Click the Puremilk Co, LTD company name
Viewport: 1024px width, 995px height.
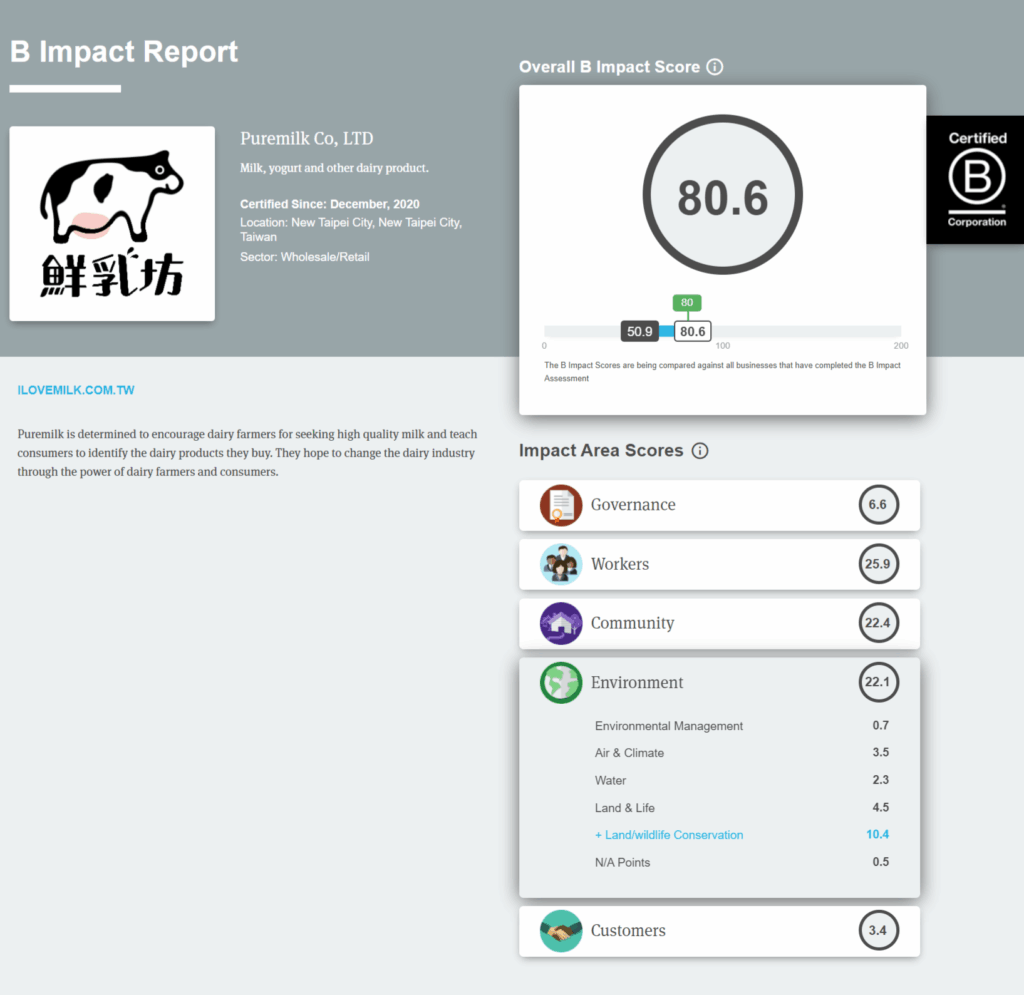307,138
